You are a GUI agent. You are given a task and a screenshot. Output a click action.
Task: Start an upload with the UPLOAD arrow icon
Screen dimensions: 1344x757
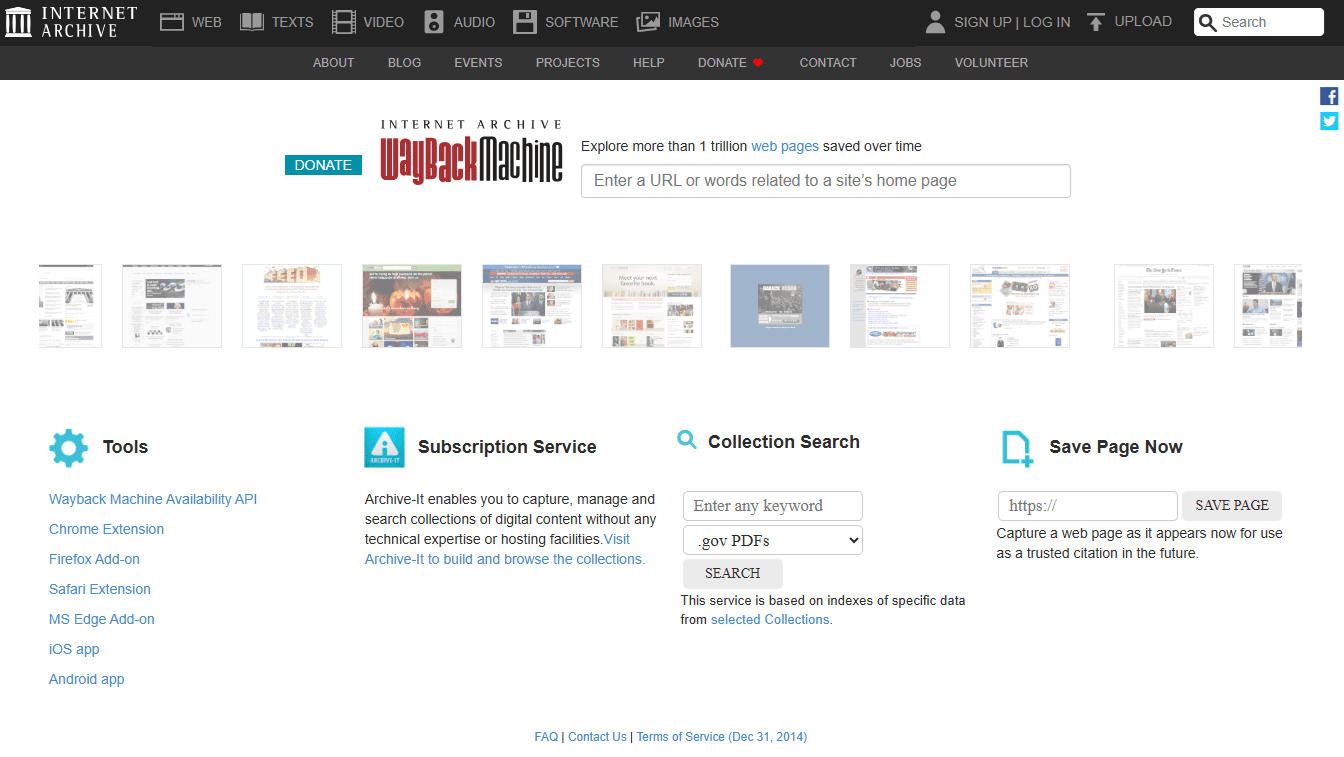1094,21
